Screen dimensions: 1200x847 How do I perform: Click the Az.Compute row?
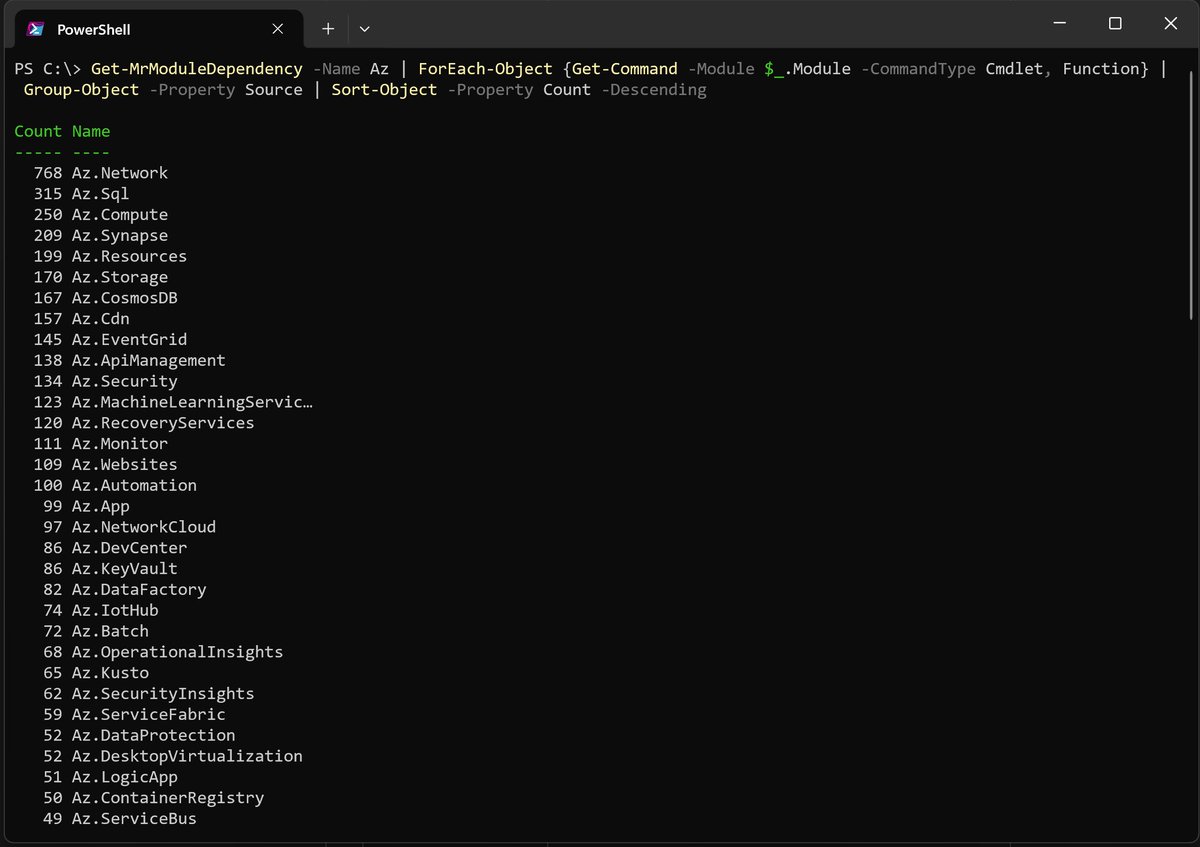101,215
